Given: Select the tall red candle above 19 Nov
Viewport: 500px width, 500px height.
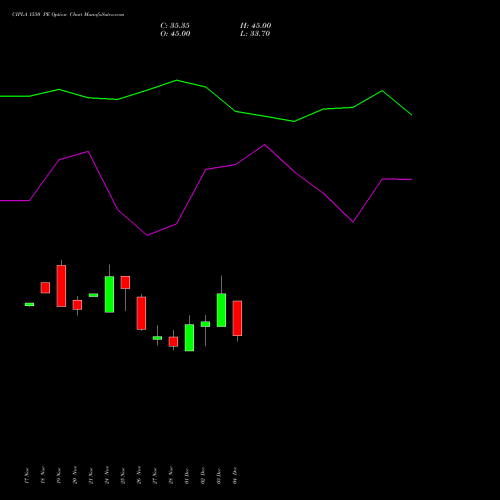Looking at the screenshot, I should click(x=61, y=286).
